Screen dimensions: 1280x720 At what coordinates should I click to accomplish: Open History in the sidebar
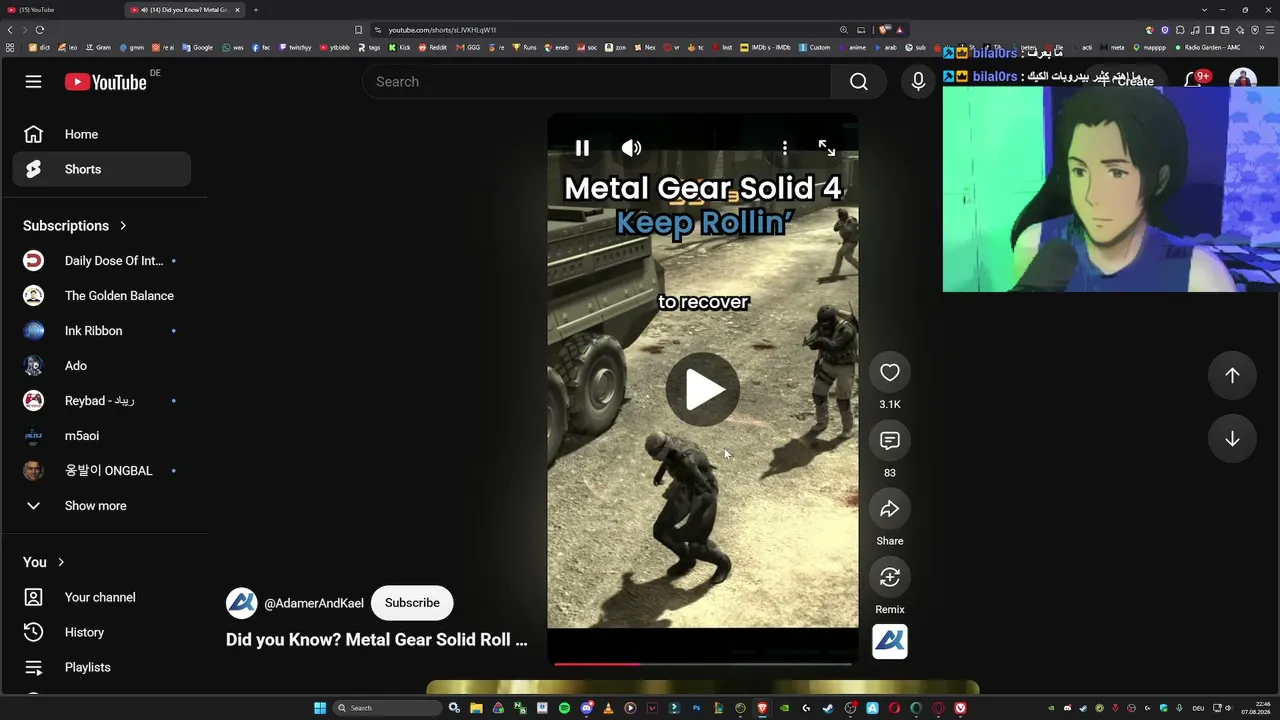[101, 632]
